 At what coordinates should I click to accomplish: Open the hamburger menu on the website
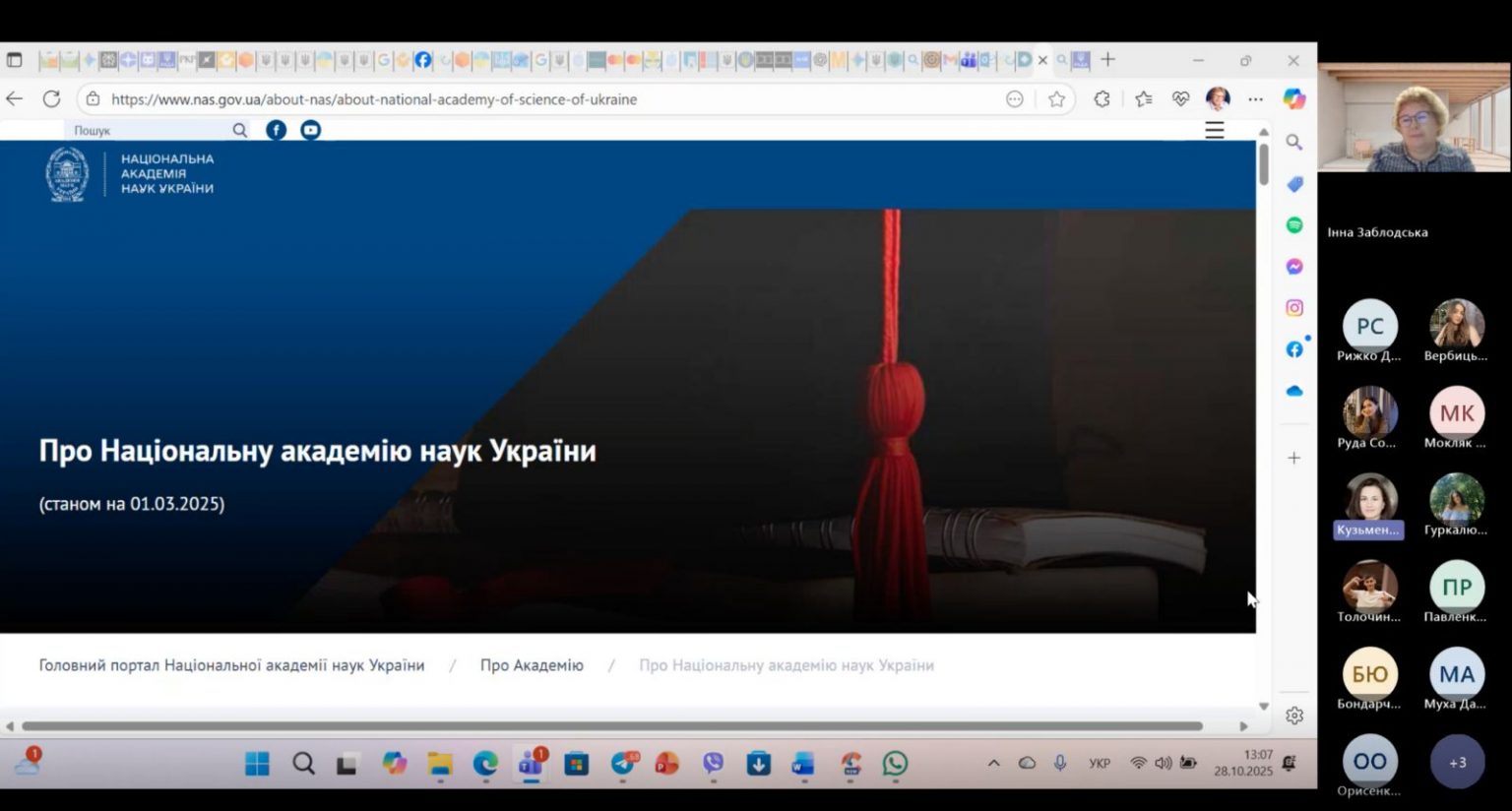tap(1215, 130)
